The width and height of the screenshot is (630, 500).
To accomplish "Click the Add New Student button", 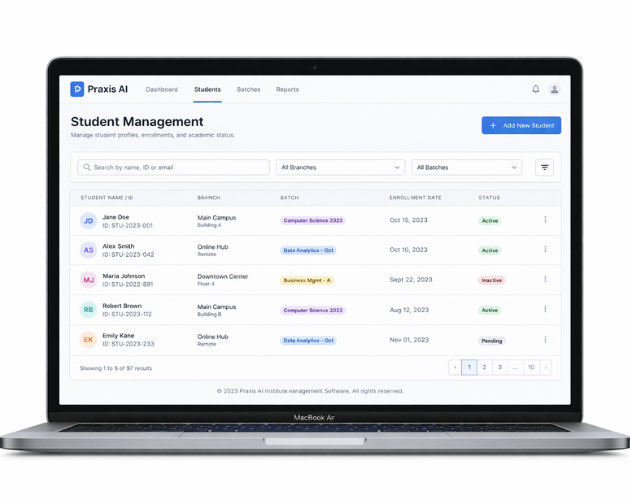I will click(x=521, y=125).
